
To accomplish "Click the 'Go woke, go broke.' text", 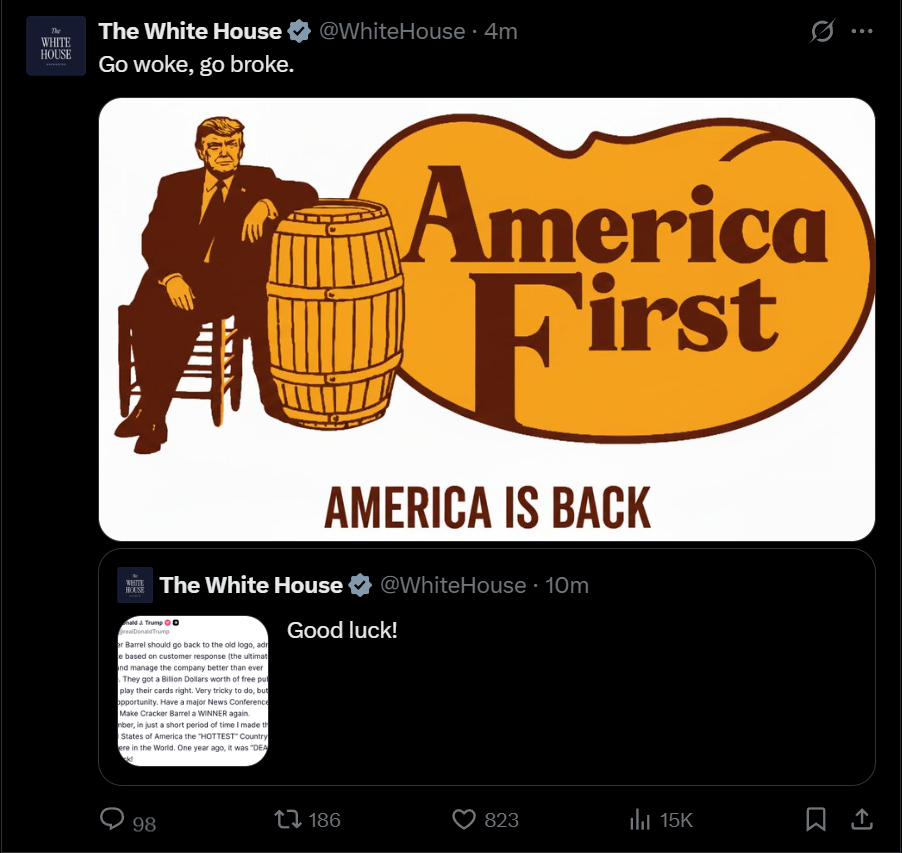I will [196, 64].
